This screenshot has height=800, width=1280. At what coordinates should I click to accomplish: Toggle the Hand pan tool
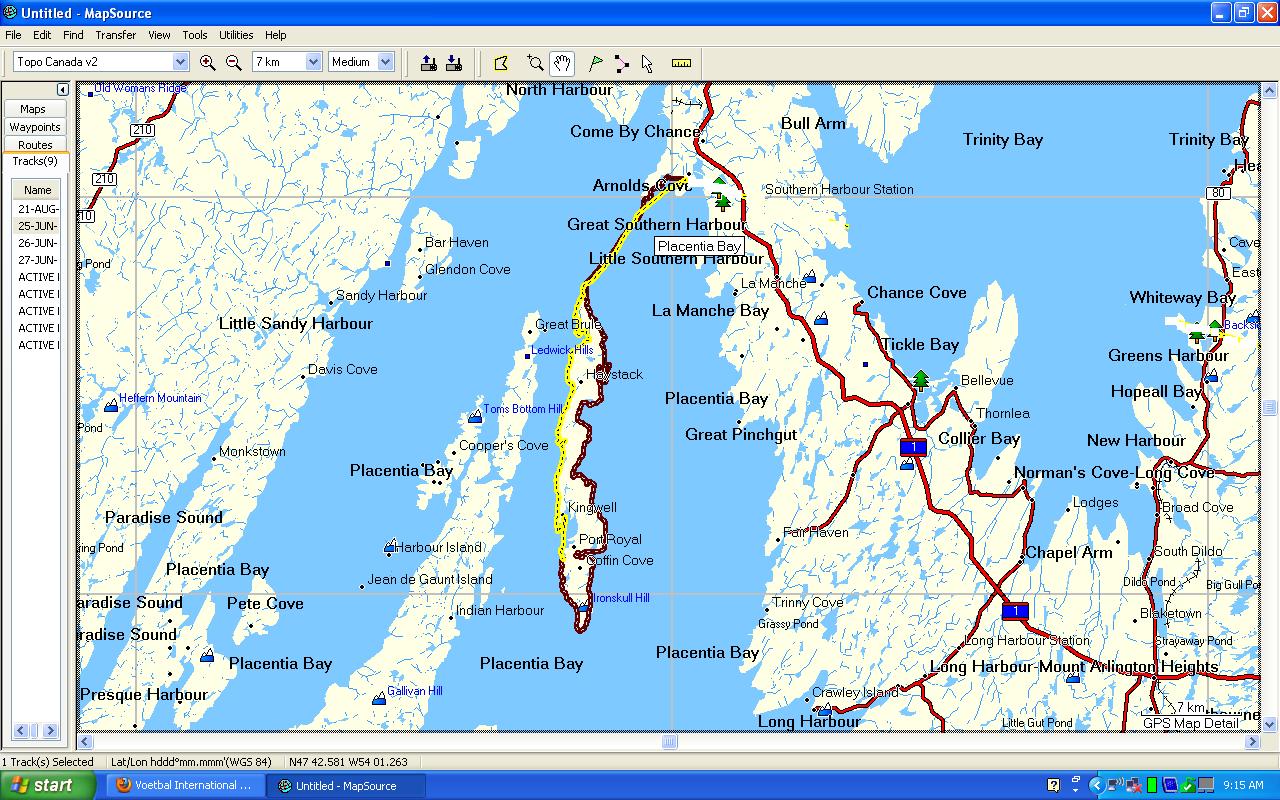point(562,62)
